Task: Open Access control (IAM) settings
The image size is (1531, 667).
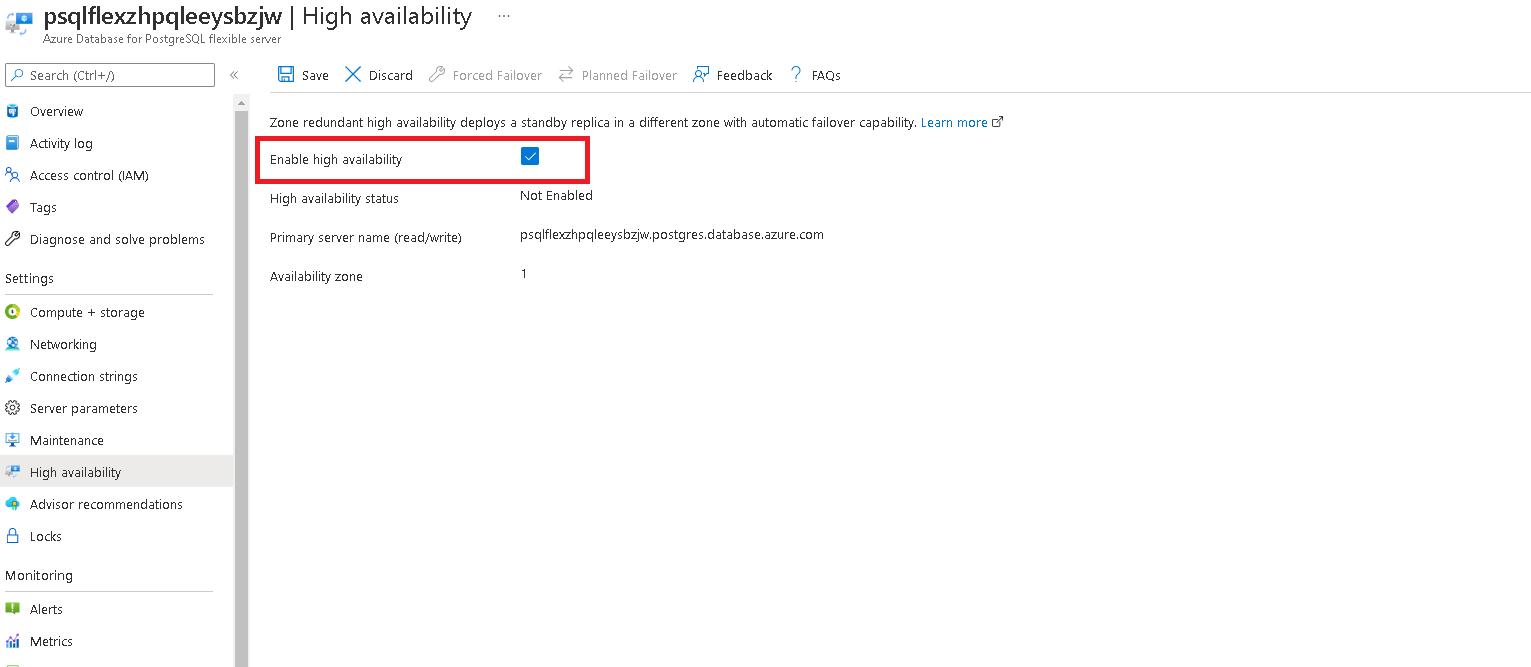Action: (90, 175)
